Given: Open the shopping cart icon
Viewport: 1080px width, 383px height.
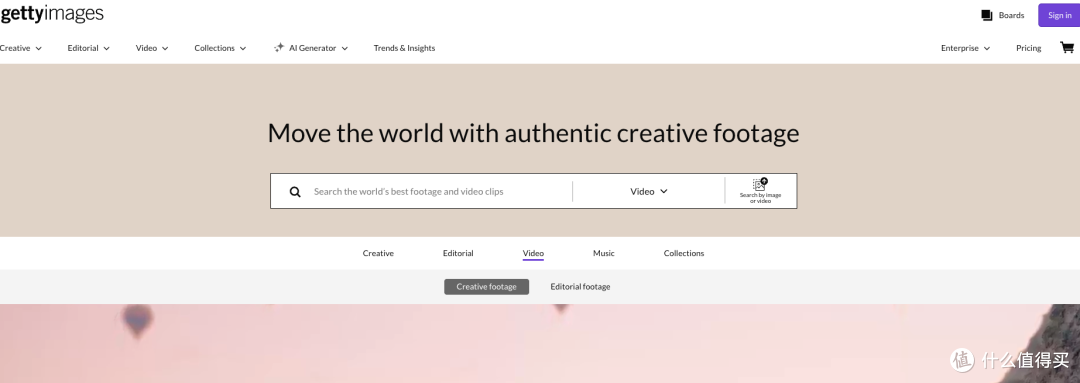Looking at the screenshot, I should [x=1066, y=48].
